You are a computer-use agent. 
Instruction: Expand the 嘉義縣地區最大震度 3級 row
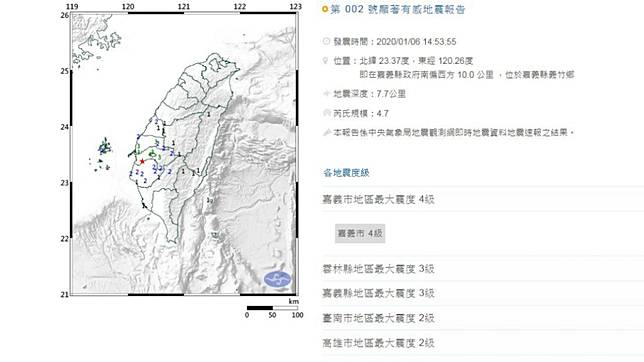coord(483,293)
